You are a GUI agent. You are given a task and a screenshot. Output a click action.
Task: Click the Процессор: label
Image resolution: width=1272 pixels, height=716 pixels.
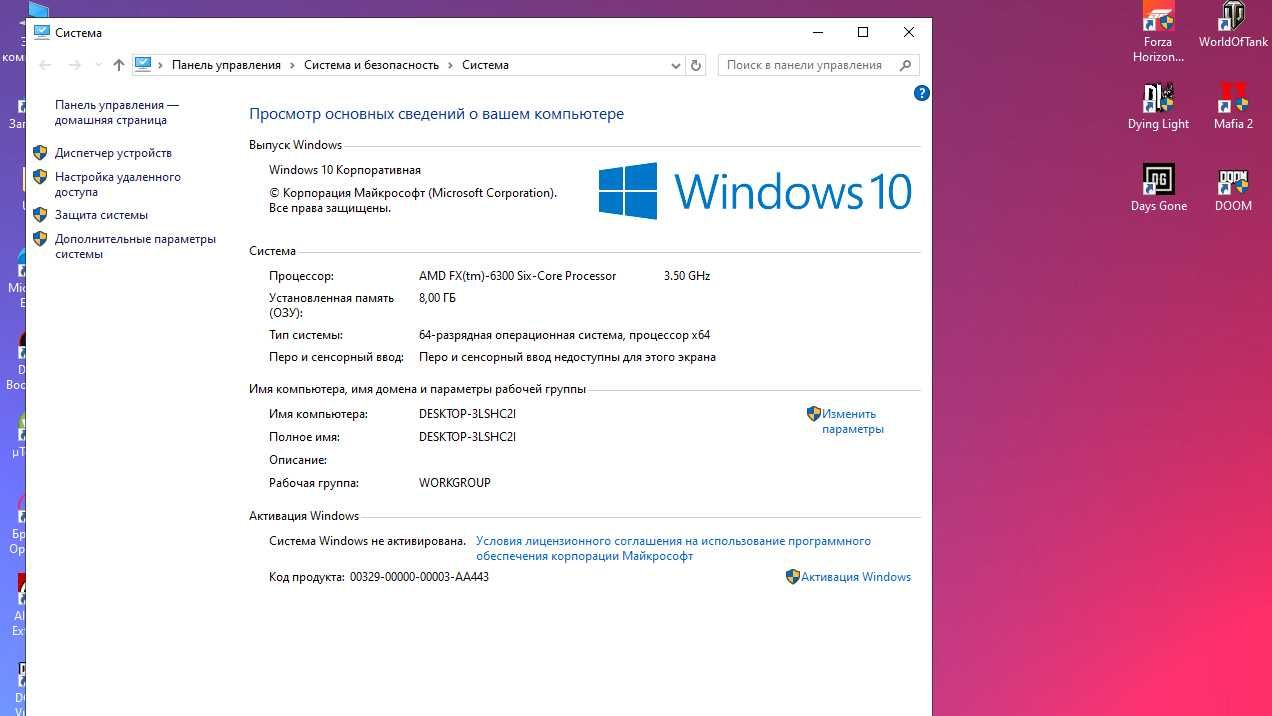click(x=301, y=276)
